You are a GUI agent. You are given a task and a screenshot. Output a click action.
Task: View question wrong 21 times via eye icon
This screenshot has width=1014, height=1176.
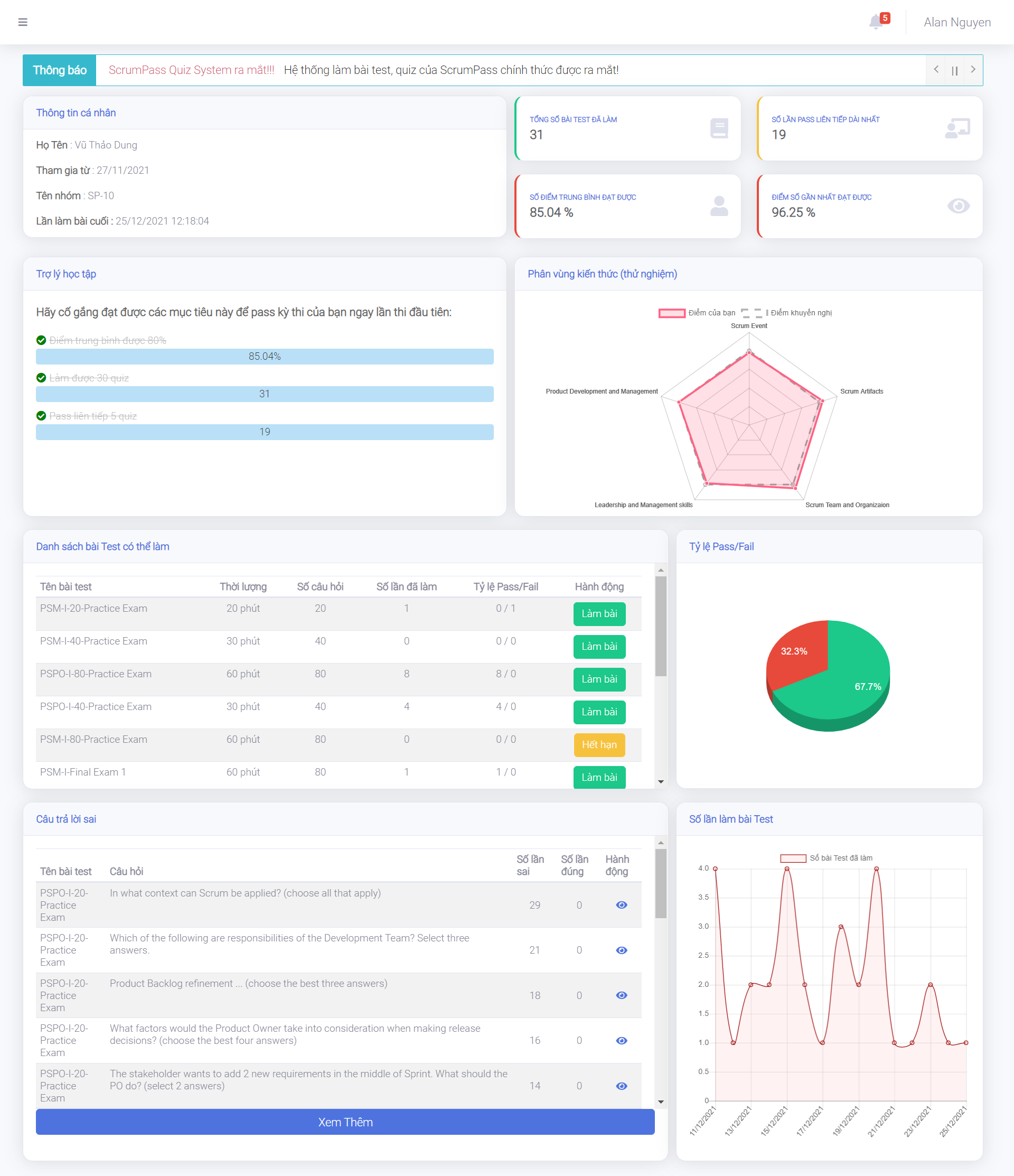[x=621, y=950]
